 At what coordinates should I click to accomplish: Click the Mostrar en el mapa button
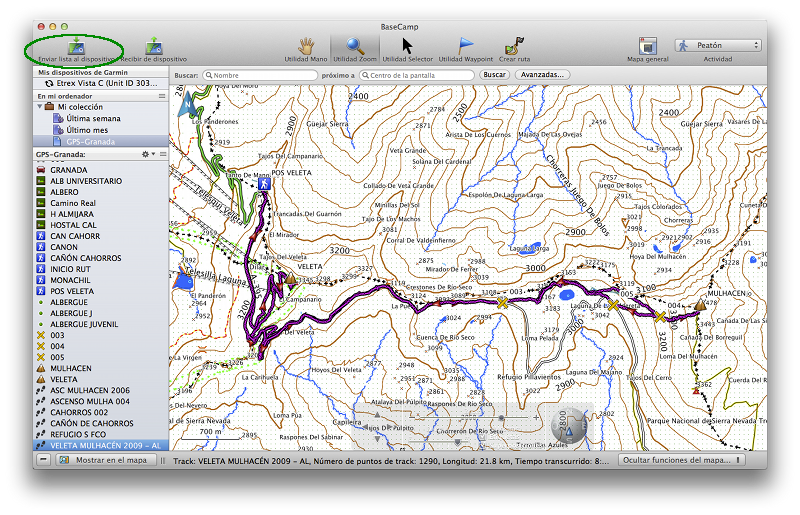pos(105,460)
